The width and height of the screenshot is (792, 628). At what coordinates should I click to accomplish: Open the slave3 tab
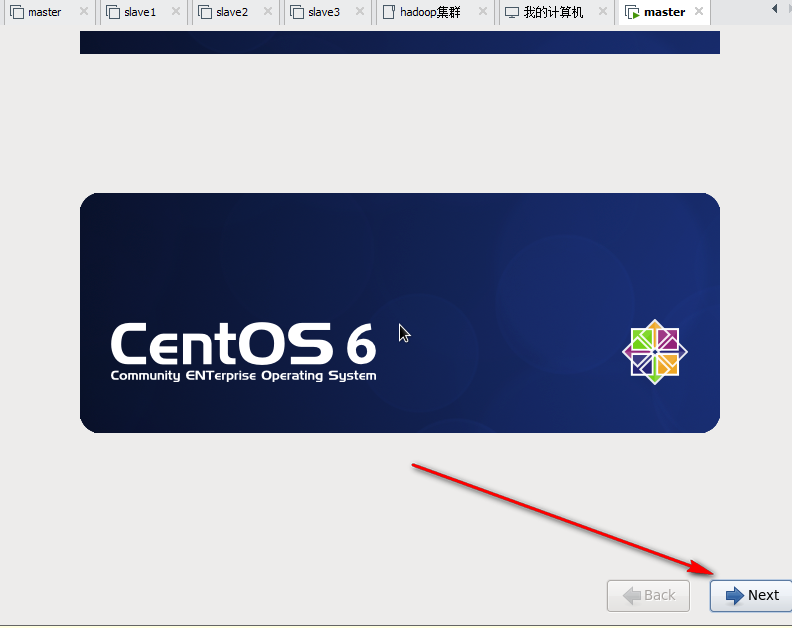click(324, 12)
